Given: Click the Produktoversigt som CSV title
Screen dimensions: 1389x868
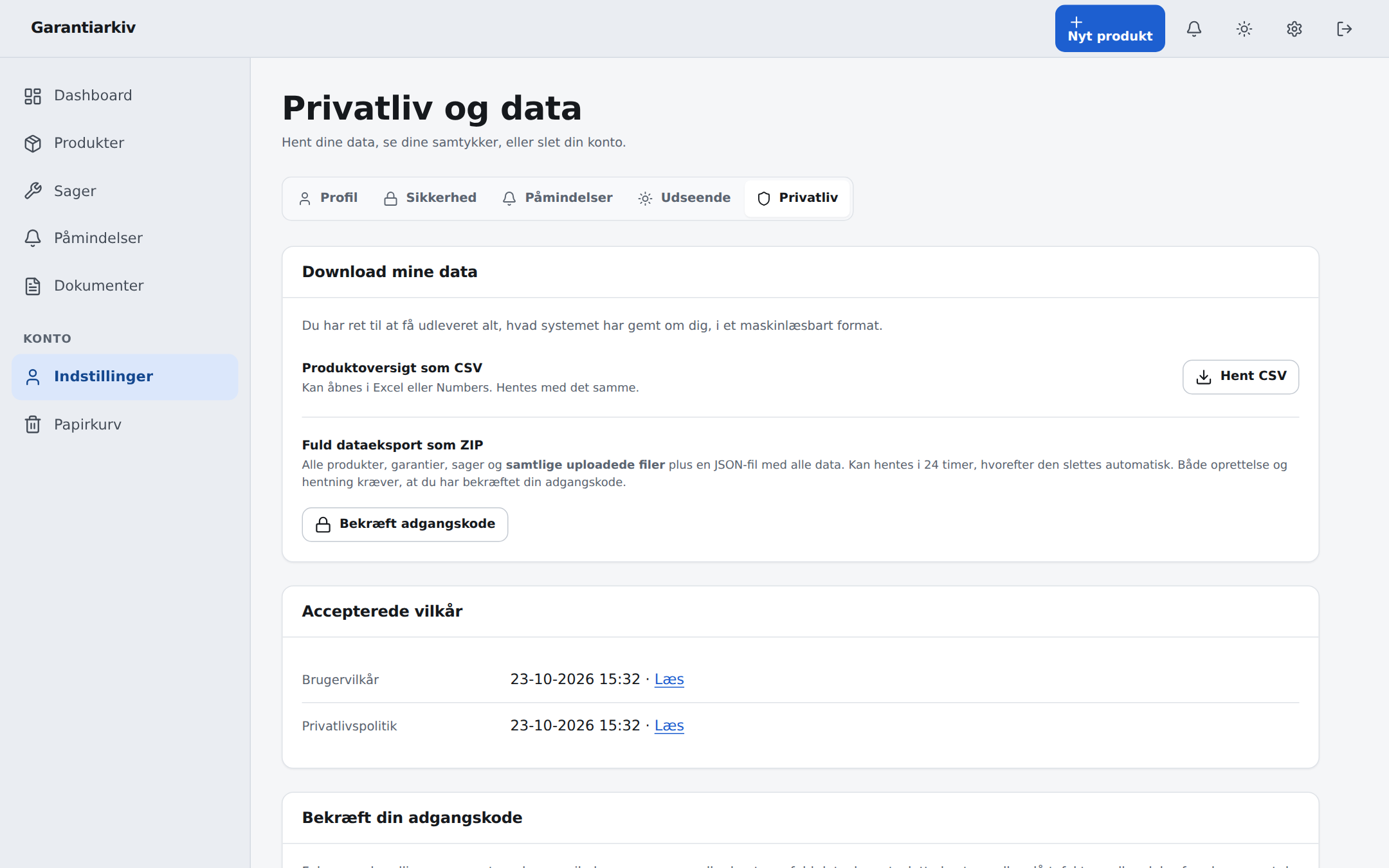Looking at the screenshot, I should pyautogui.click(x=392, y=368).
